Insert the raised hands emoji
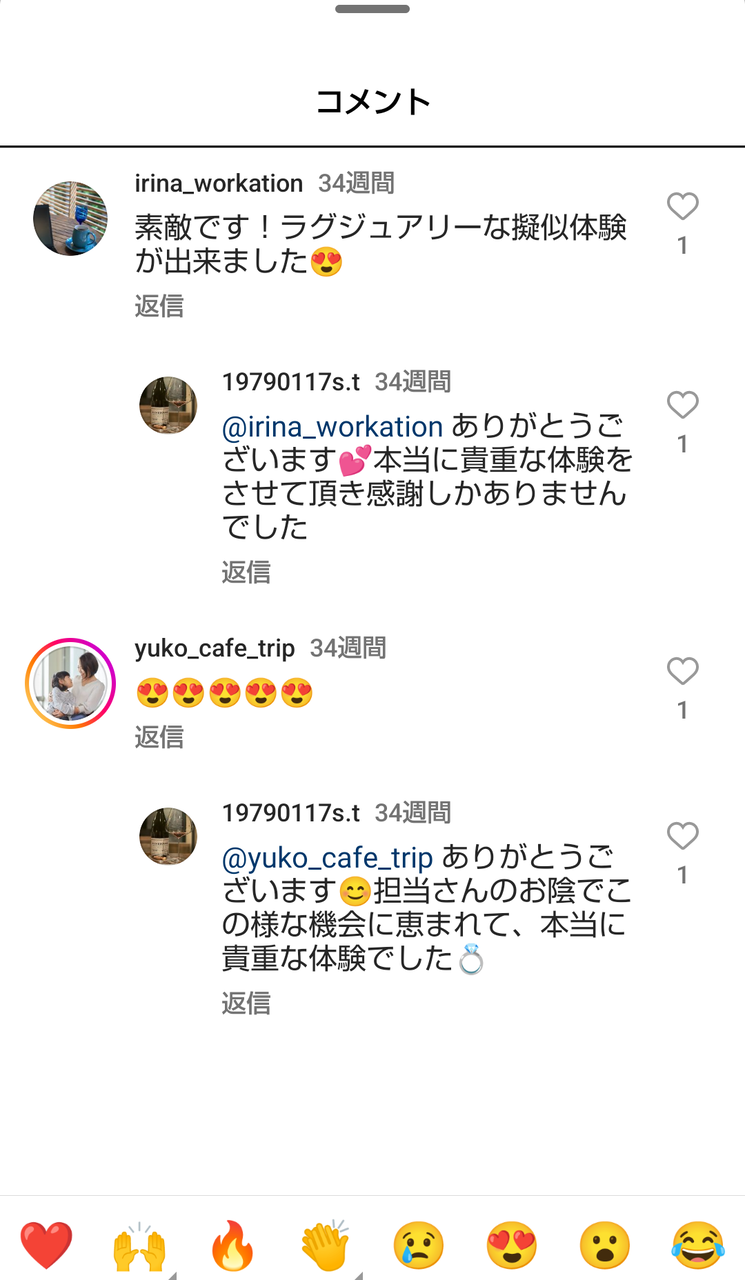 click(x=139, y=1246)
